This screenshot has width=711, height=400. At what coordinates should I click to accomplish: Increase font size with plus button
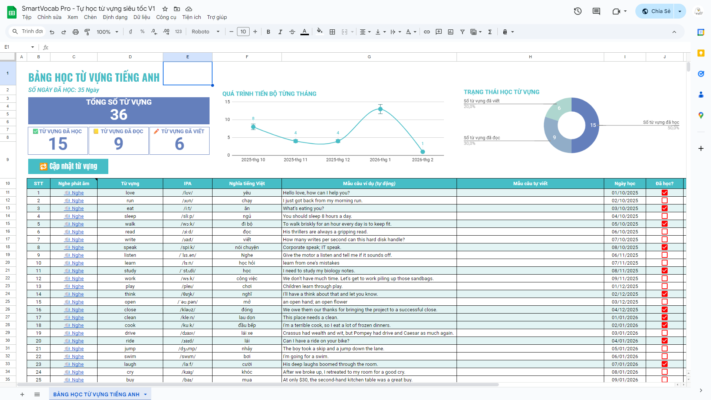(255, 31)
